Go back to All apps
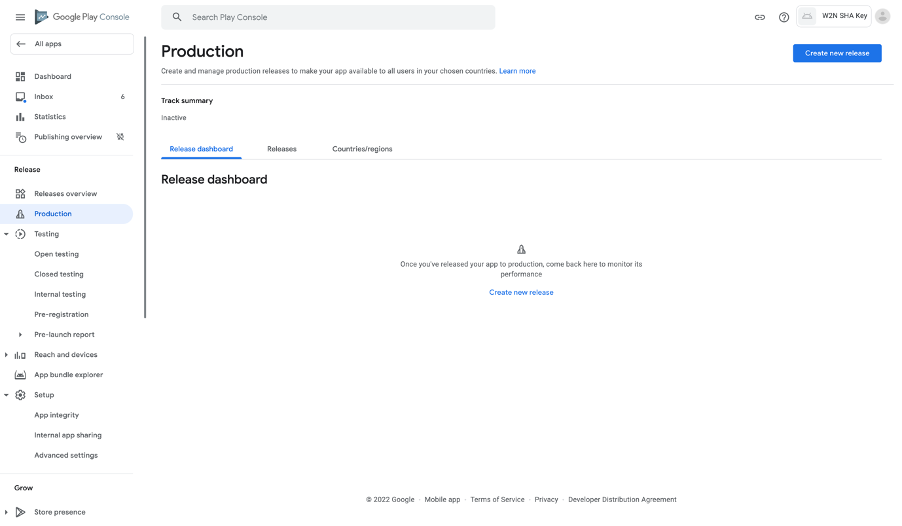Viewport: 902px width, 526px height. click(71, 44)
